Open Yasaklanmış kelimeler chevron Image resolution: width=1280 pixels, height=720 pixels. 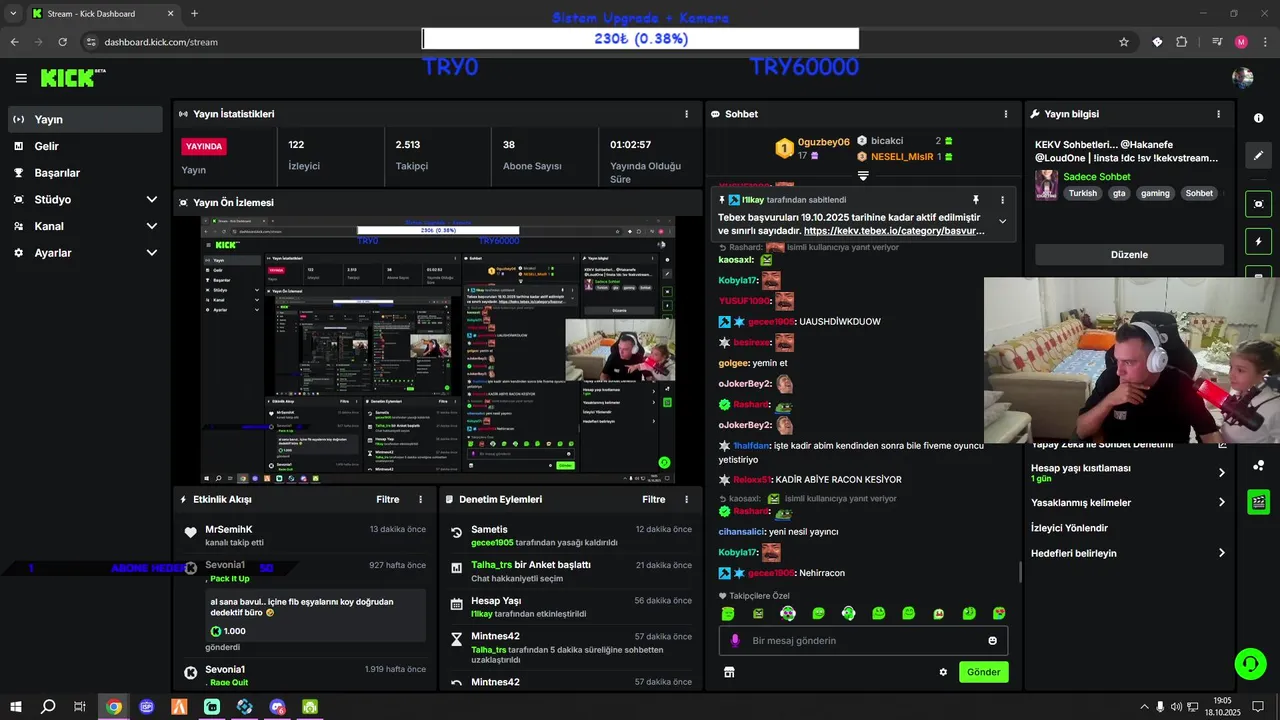coord(1221,502)
